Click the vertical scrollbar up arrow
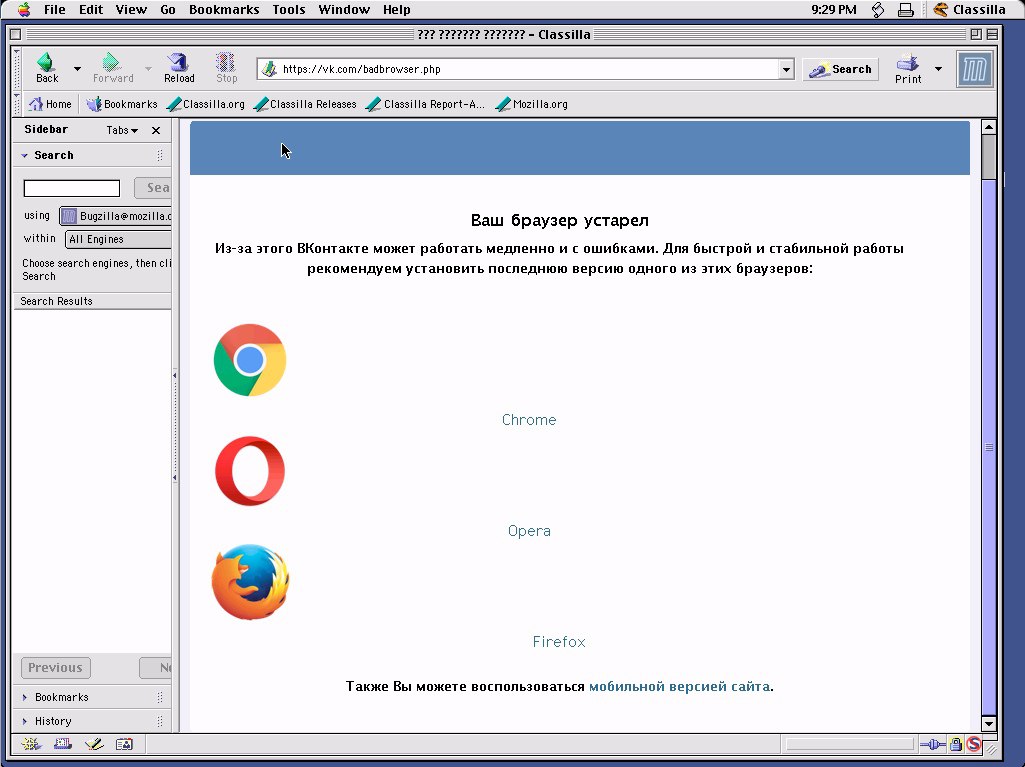Image resolution: width=1025 pixels, height=767 pixels. point(988,127)
